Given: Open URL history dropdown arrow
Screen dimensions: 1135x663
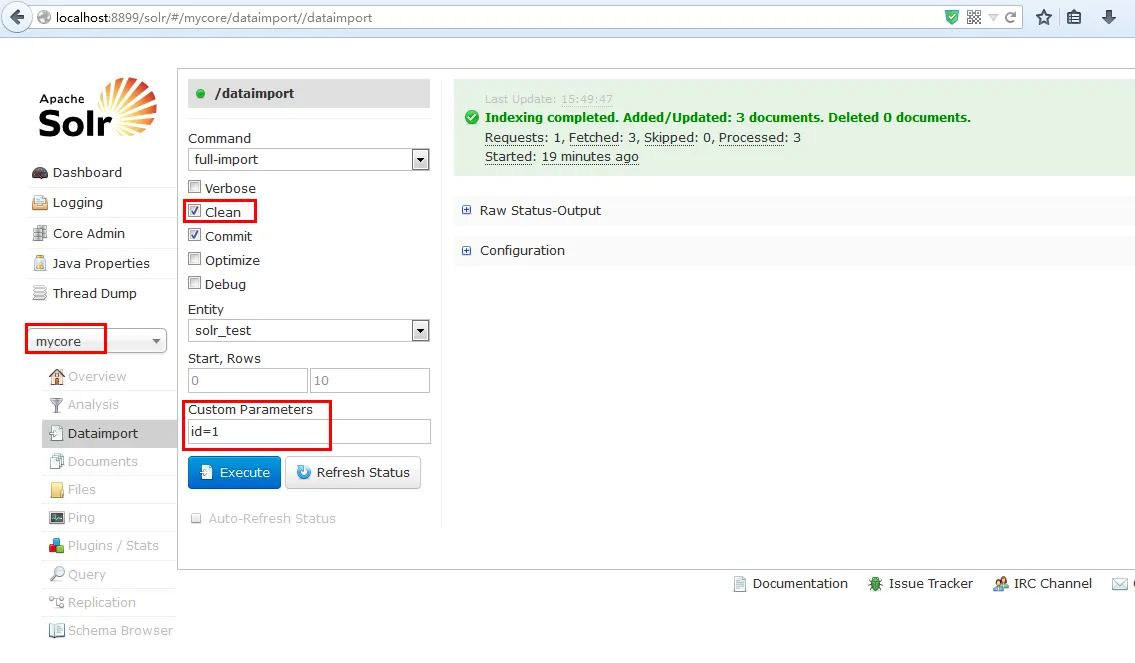Looking at the screenshot, I should click(993, 17).
